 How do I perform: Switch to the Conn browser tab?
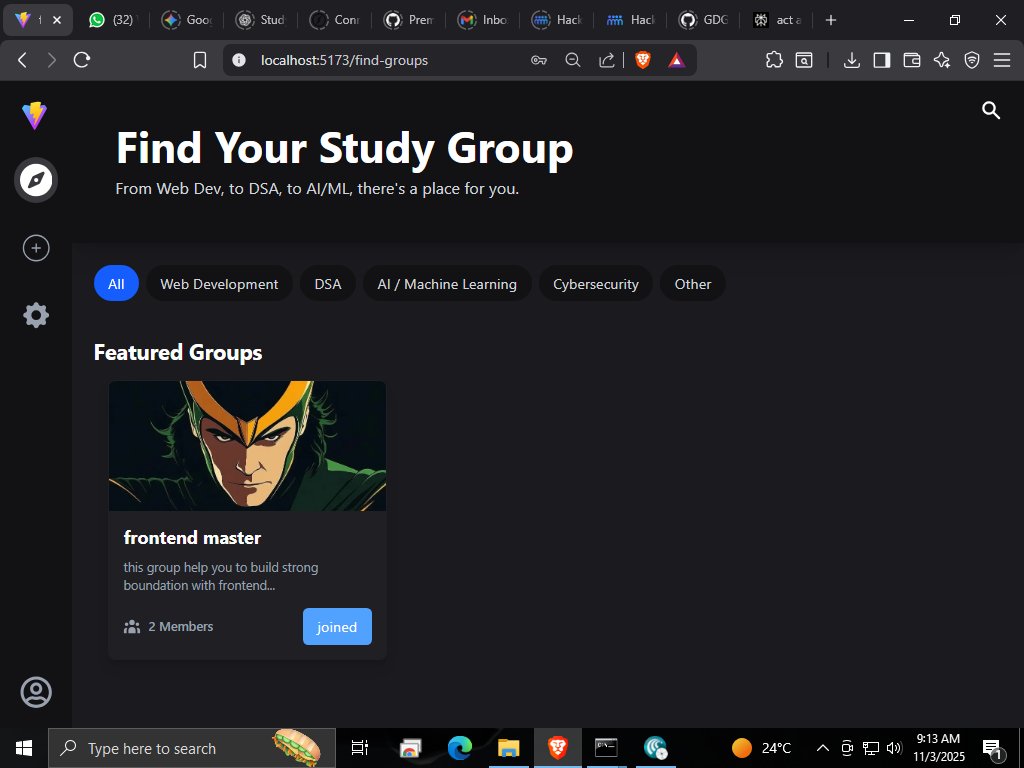tap(334, 20)
